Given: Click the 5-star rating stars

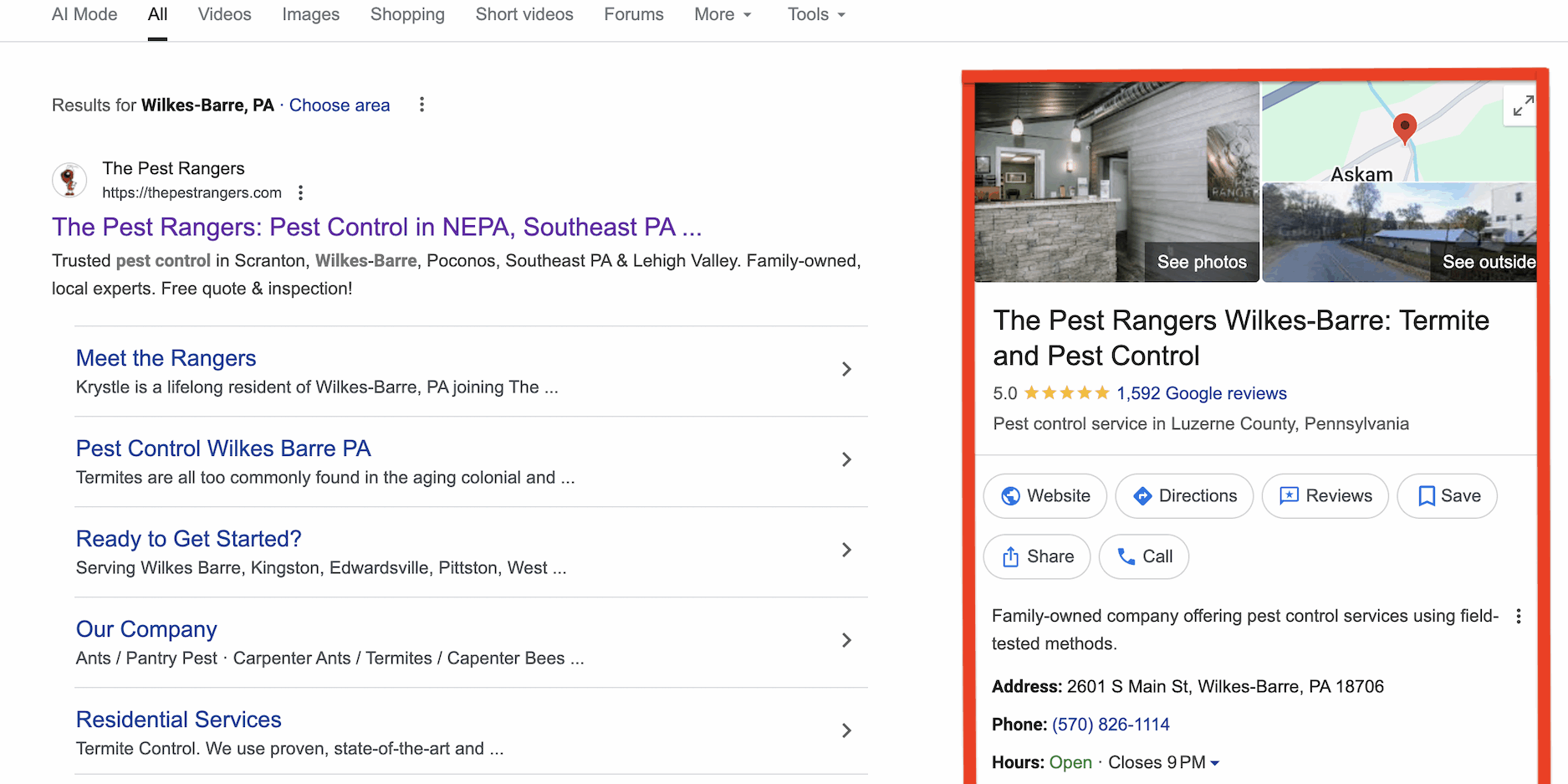Looking at the screenshot, I should (x=1066, y=392).
